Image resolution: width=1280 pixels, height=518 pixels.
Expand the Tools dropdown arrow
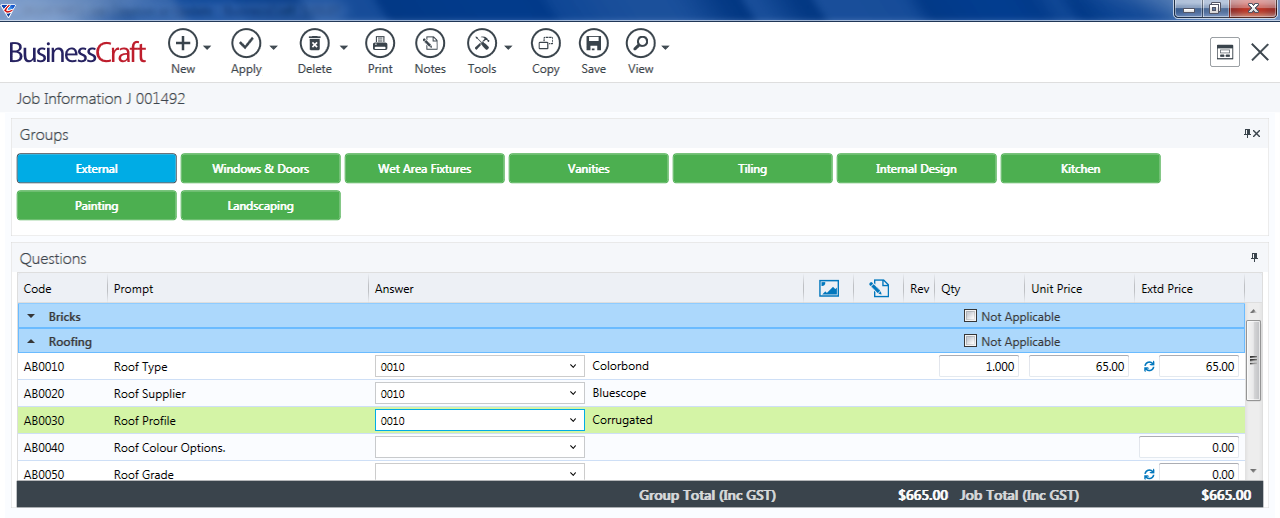(508, 47)
